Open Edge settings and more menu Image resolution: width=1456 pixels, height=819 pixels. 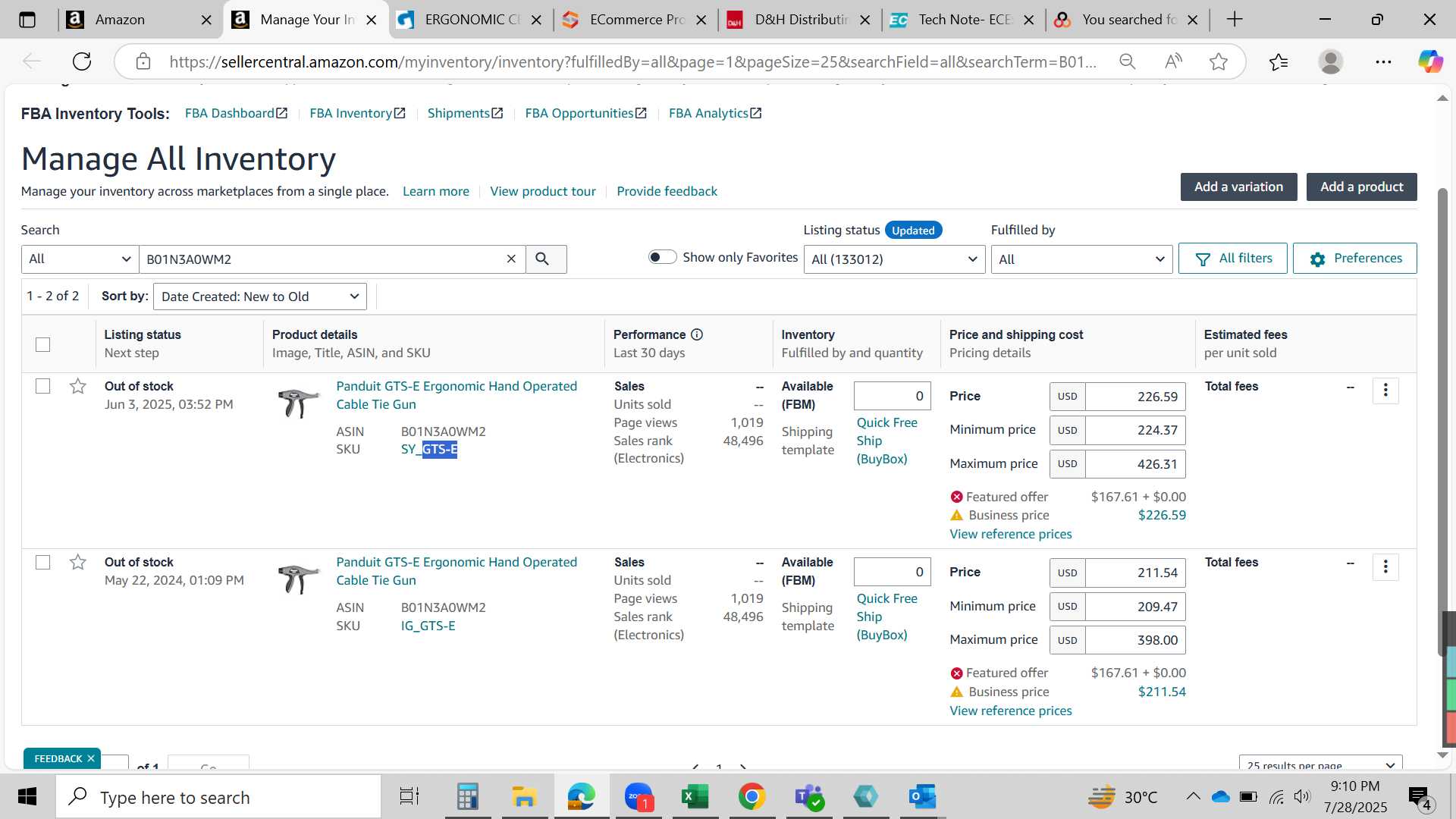[1383, 61]
